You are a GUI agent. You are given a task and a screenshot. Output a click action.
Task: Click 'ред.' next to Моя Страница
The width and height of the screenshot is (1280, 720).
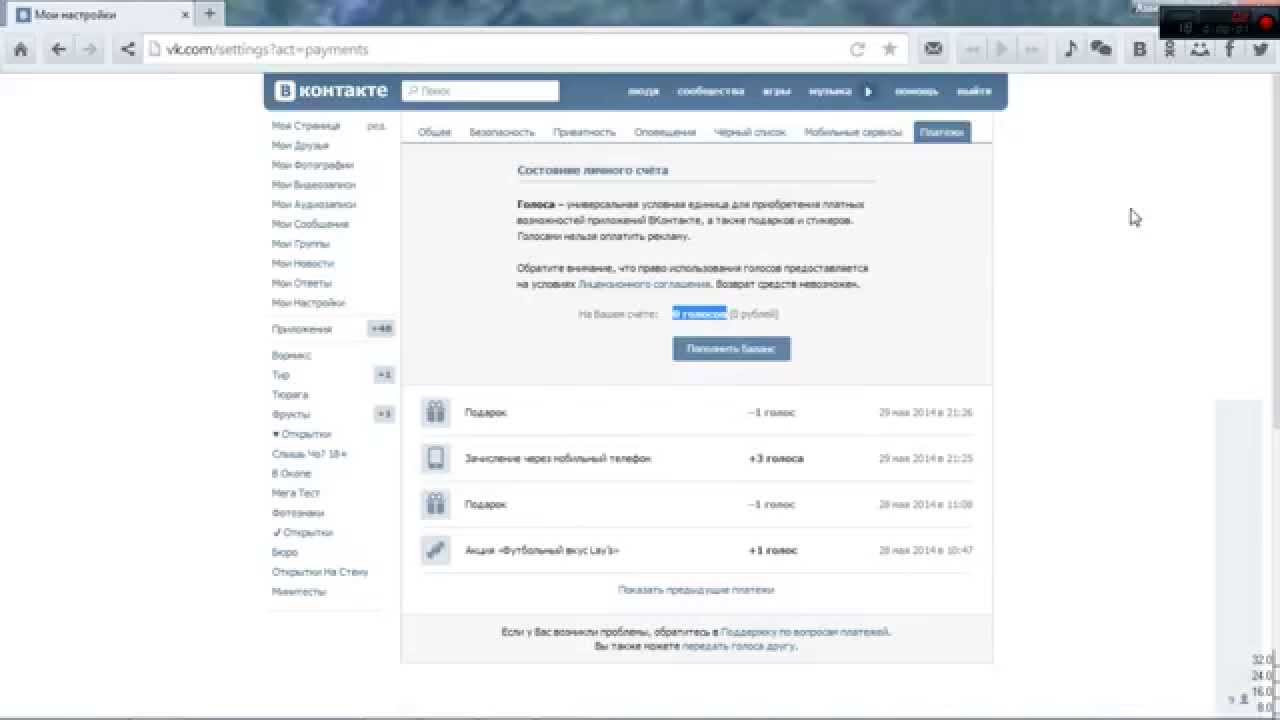[376, 126]
